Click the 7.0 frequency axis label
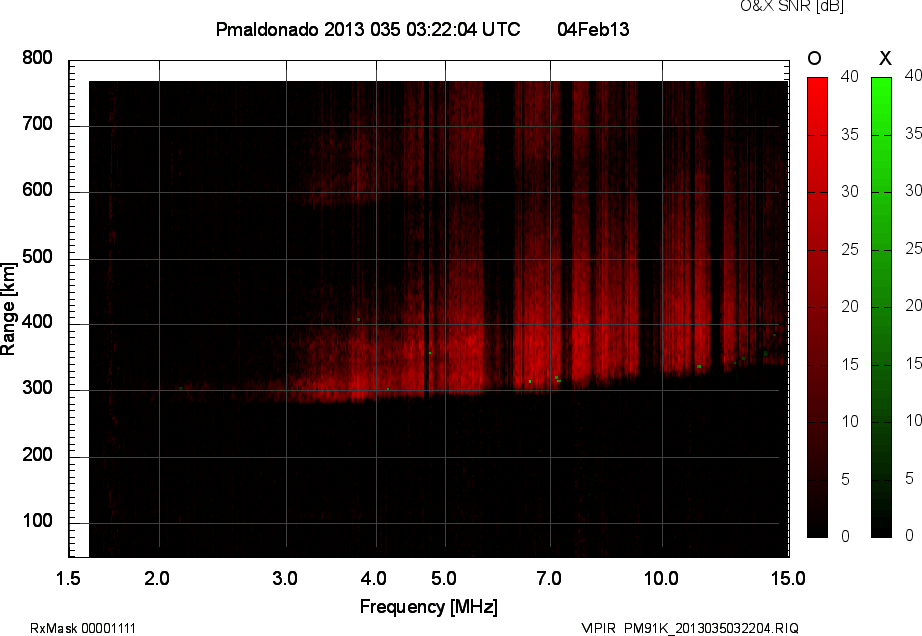 (x=549, y=578)
